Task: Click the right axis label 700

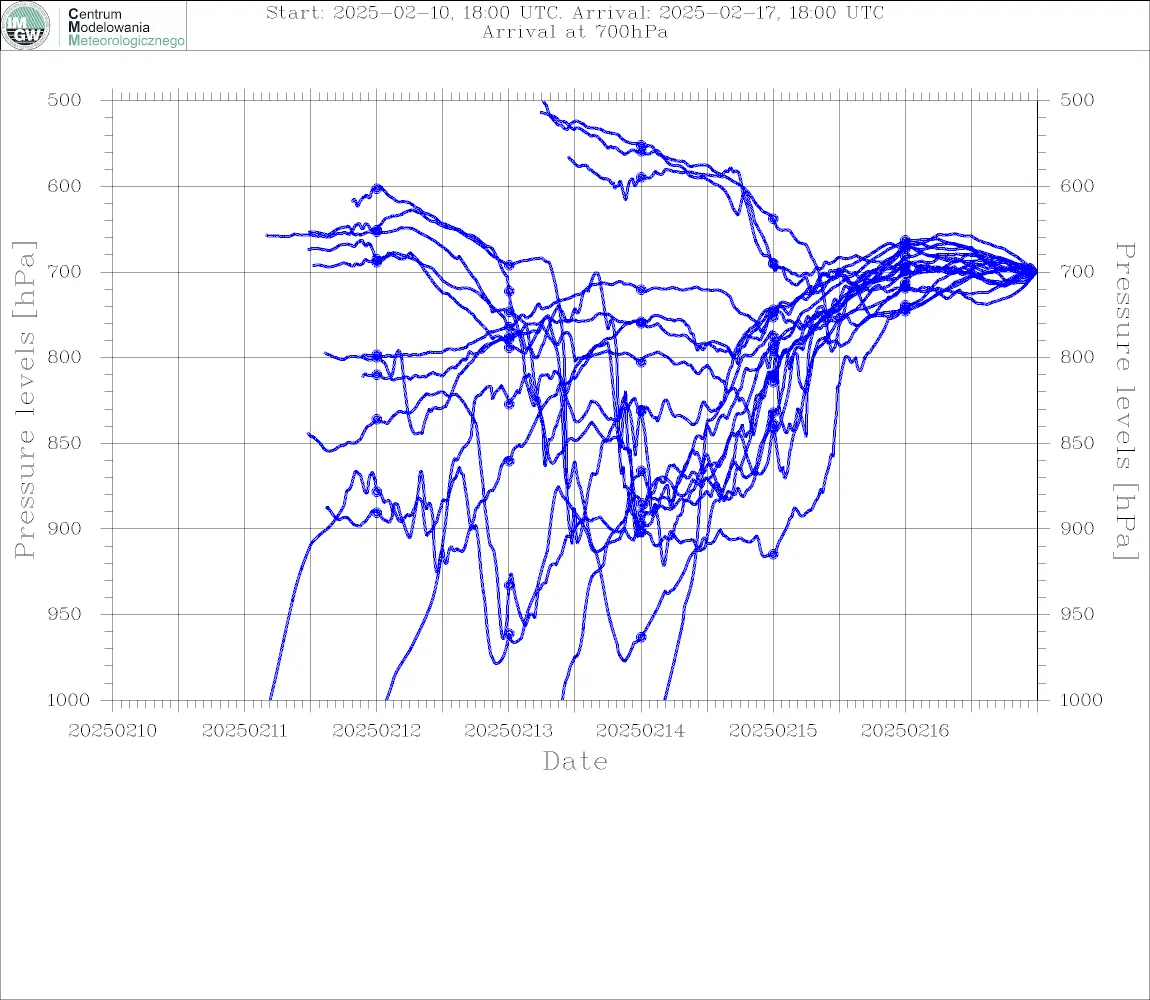Action: coord(1077,271)
